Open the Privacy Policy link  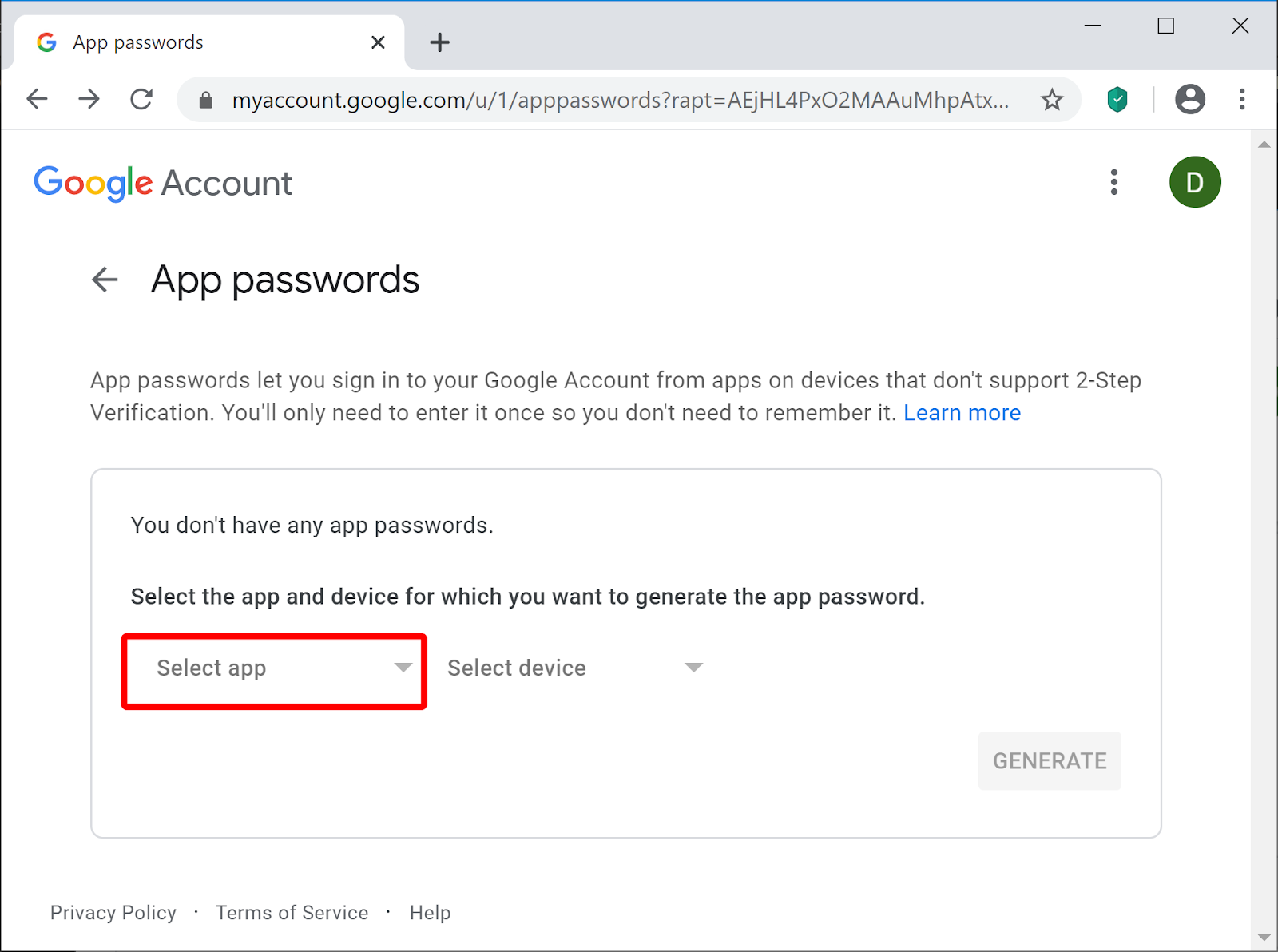pyautogui.click(x=113, y=913)
